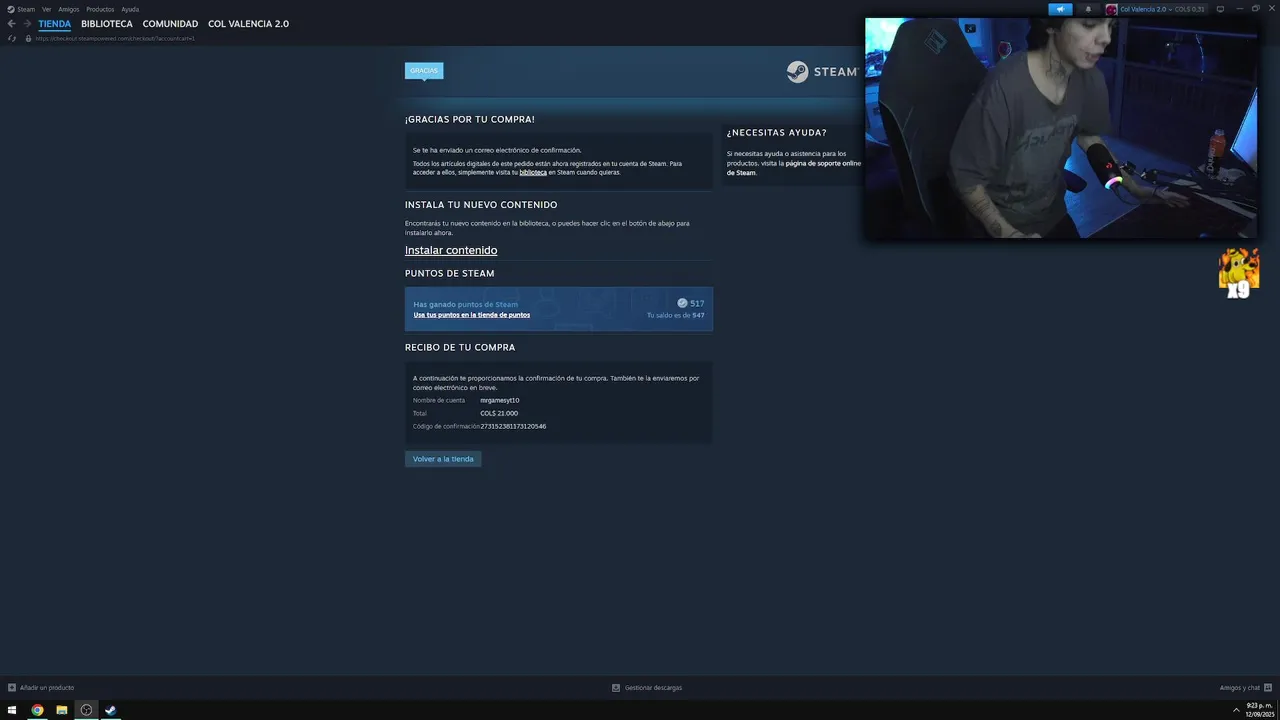Click the confirmation code number

(513, 426)
